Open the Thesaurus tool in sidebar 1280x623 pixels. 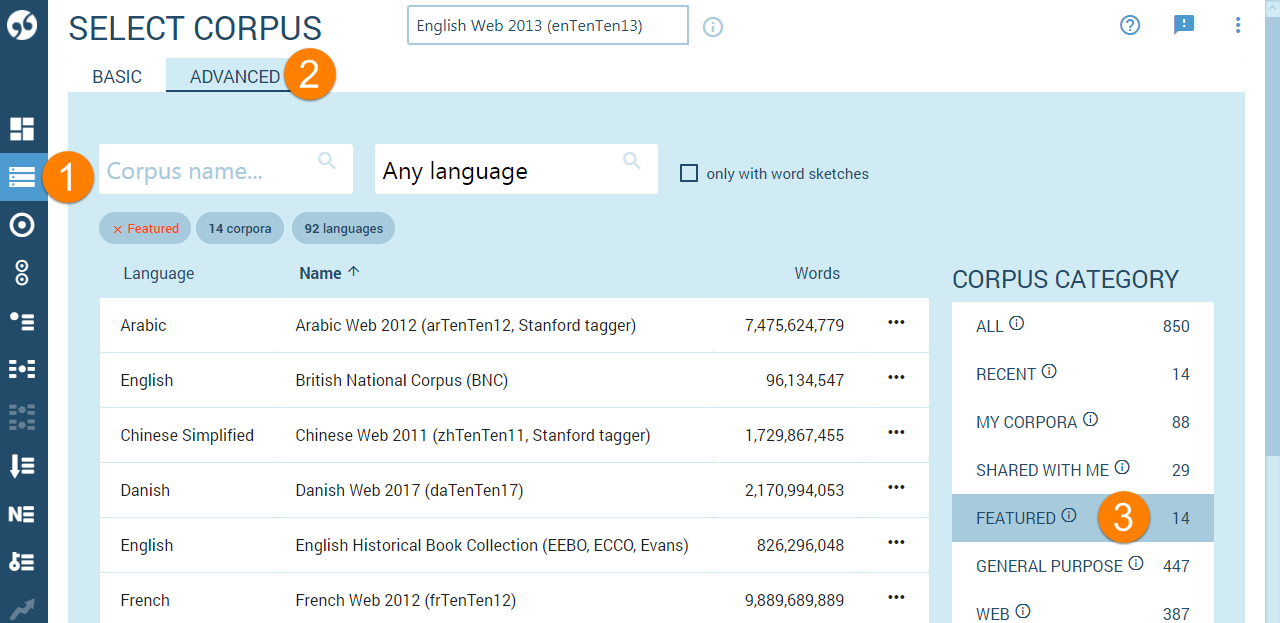tap(22, 321)
